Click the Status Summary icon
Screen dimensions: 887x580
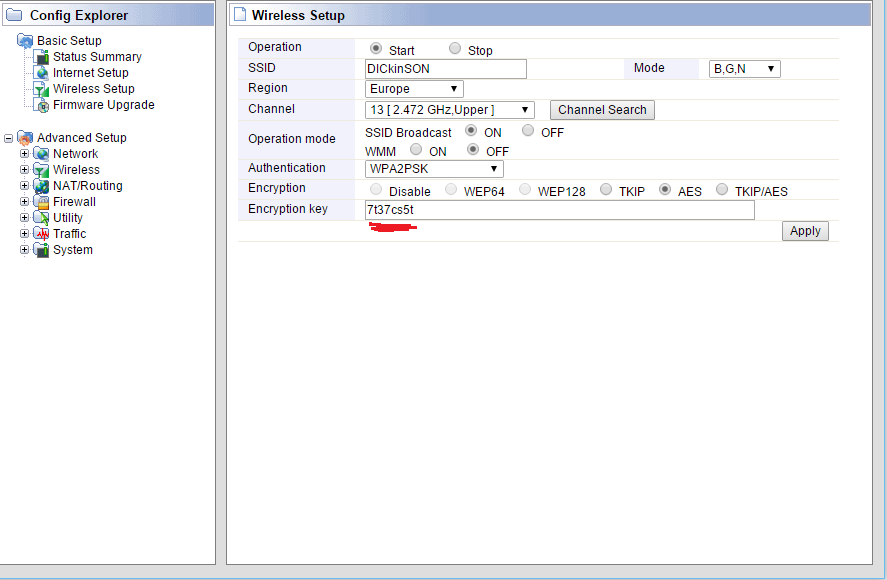point(41,57)
